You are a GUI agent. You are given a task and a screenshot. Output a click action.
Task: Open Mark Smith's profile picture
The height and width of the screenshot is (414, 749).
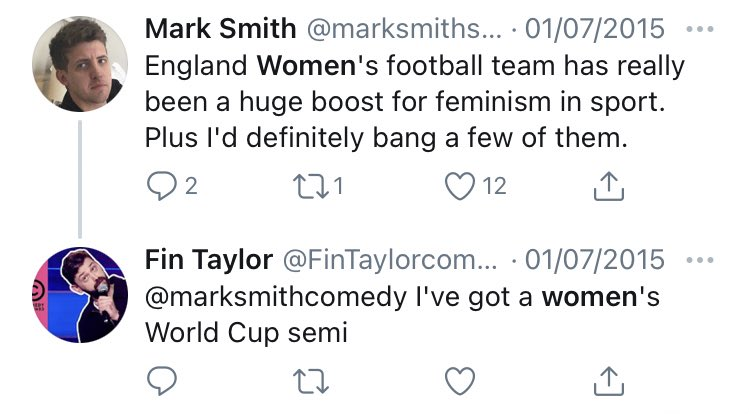[x=81, y=64]
